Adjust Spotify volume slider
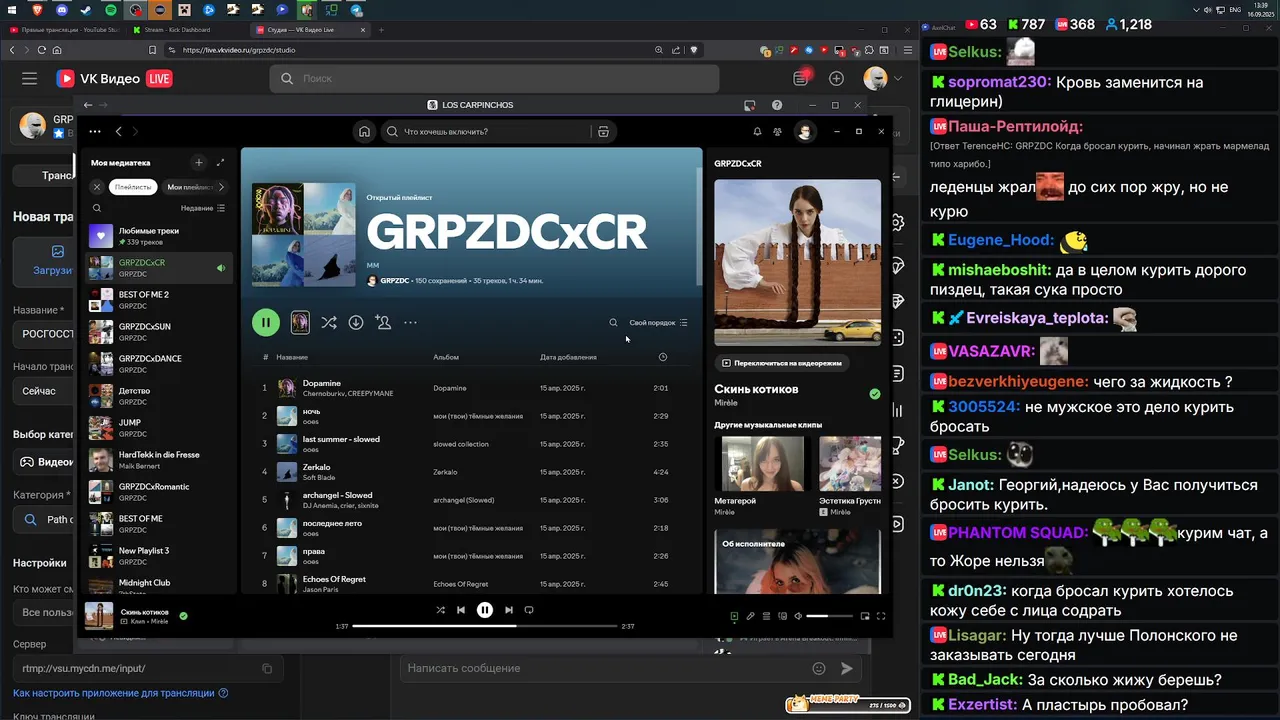Image resolution: width=1280 pixels, height=720 pixels. (830, 616)
